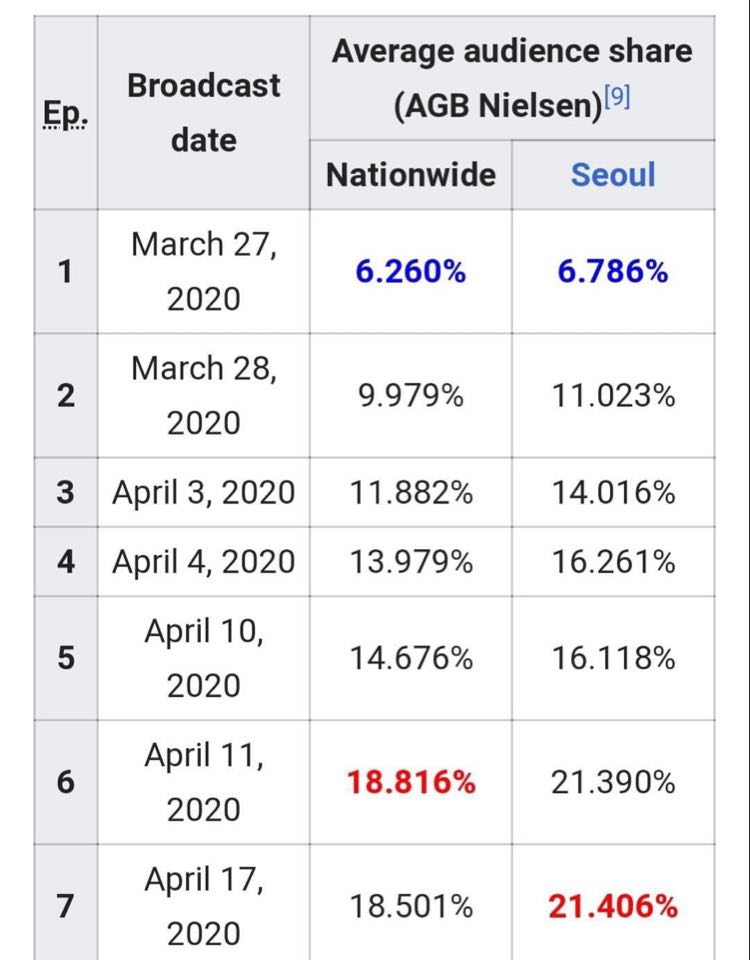Click the 13.979% nationwide value
Image resolution: width=750 pixels, height=960 pixels.
click(411, 562)
